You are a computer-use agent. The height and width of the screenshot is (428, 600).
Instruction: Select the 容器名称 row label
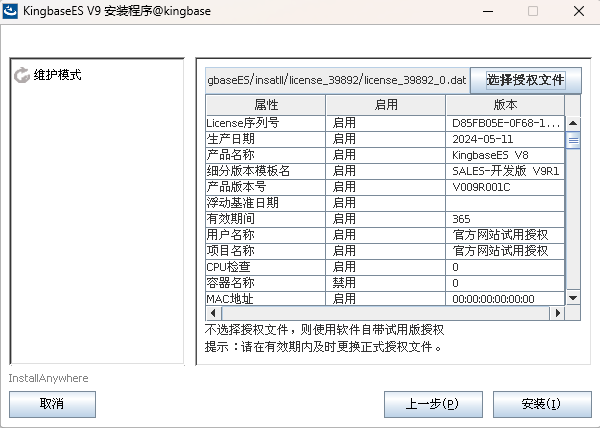[x=230, y=283]
